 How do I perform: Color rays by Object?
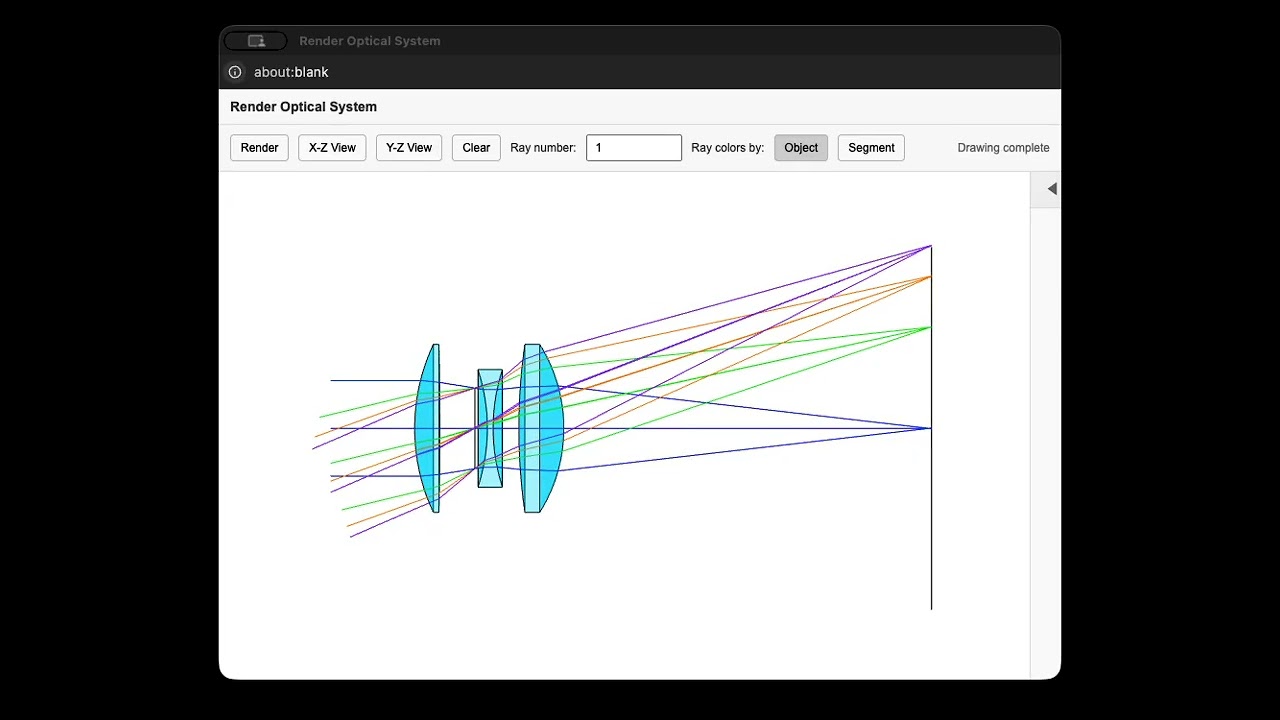click(x=801, y=148)
